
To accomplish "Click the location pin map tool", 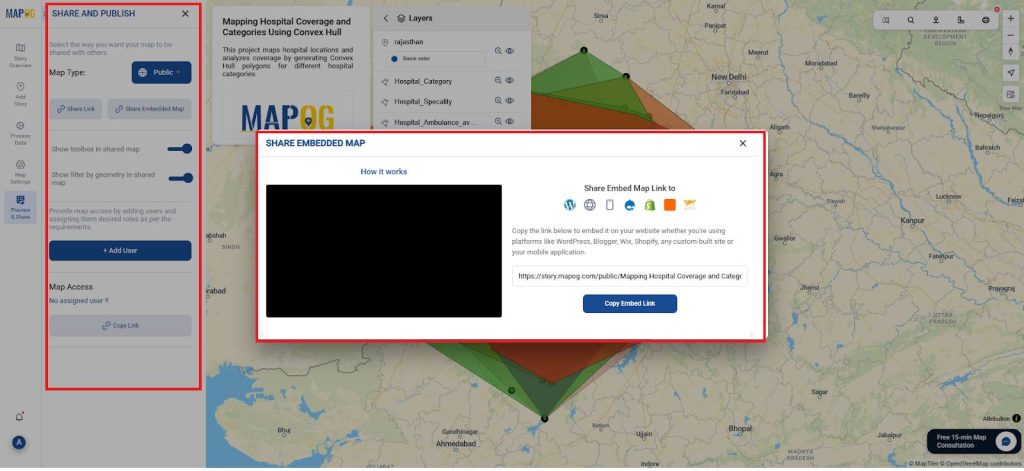I will tap(936, 20).
